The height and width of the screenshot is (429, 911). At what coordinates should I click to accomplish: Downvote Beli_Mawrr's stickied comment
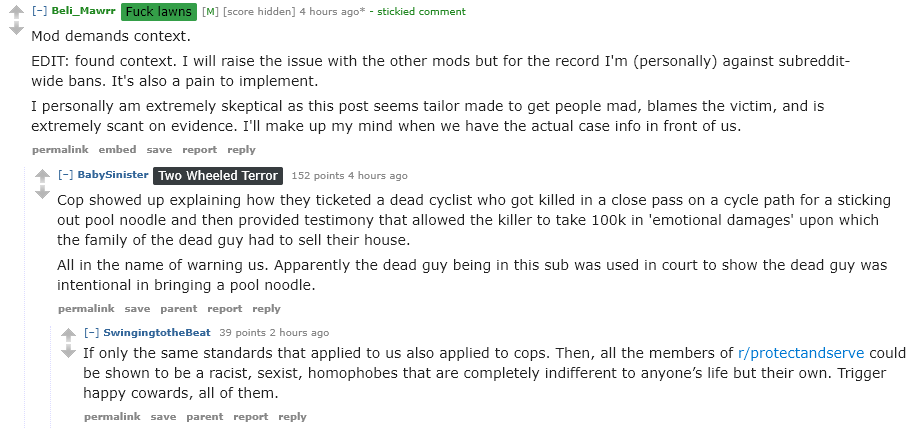coord(17,28)
